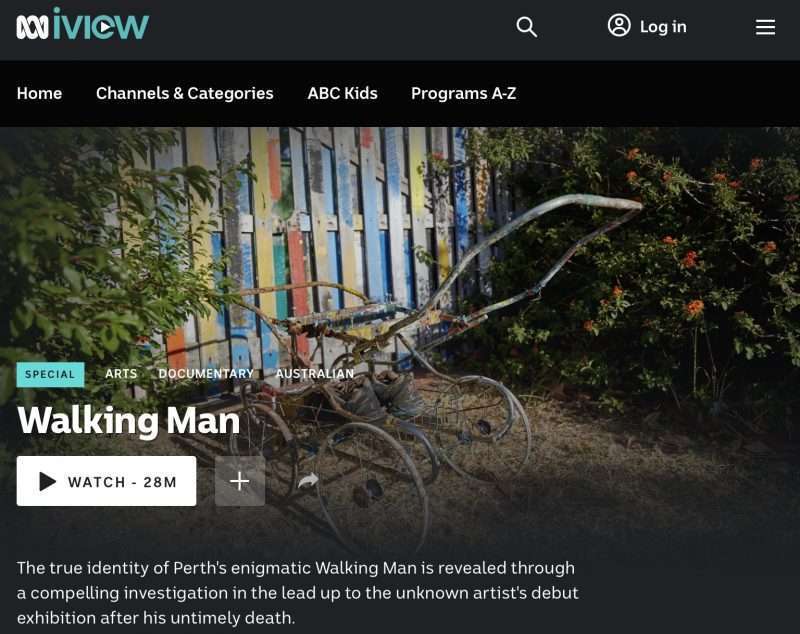Click the play triangle on the Watch button
Image resolution: width=800 pixels, height=634 pixels.
coord(47,481)
